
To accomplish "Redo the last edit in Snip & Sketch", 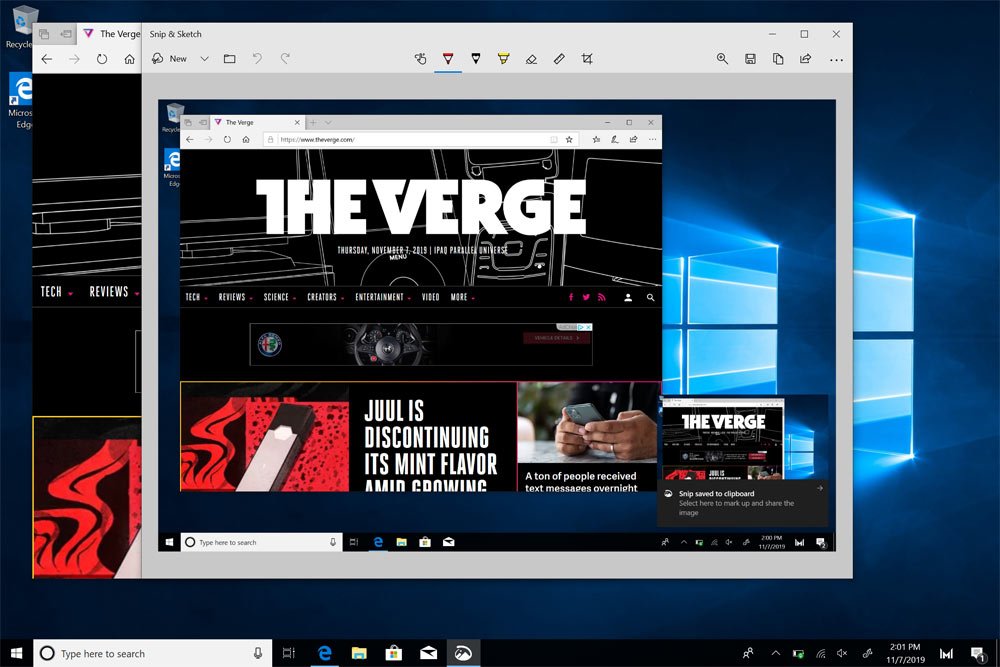I will point(285,59).
